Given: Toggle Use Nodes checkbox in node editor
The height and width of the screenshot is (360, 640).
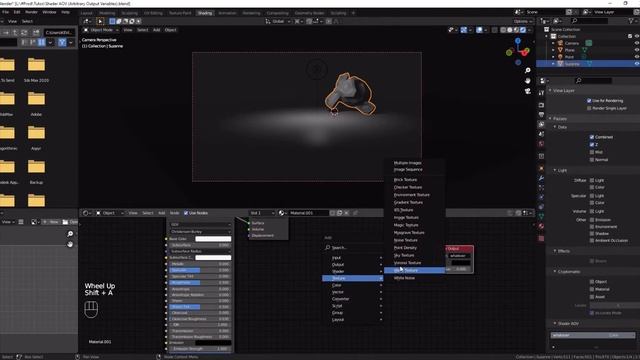Looking at the screenshot, I should 186,213.
